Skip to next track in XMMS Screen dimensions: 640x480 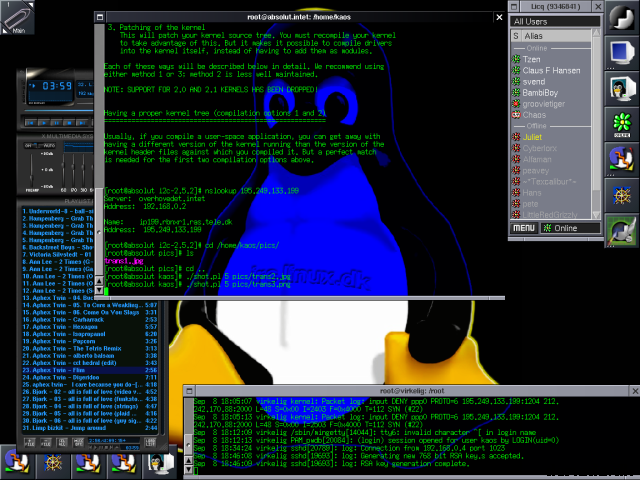tap(82, 122)
